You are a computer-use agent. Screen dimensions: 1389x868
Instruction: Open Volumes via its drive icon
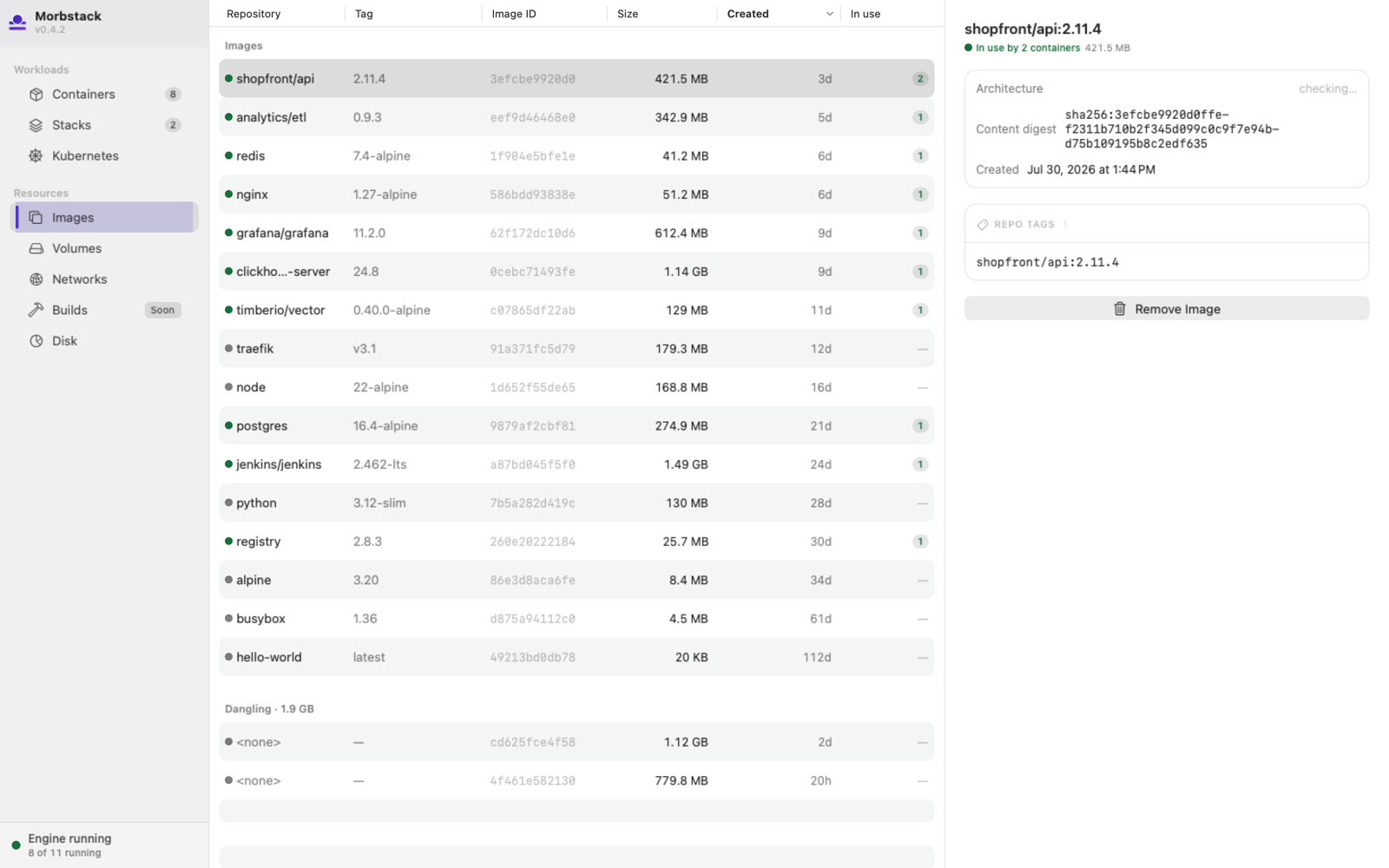tap(36, 248)
